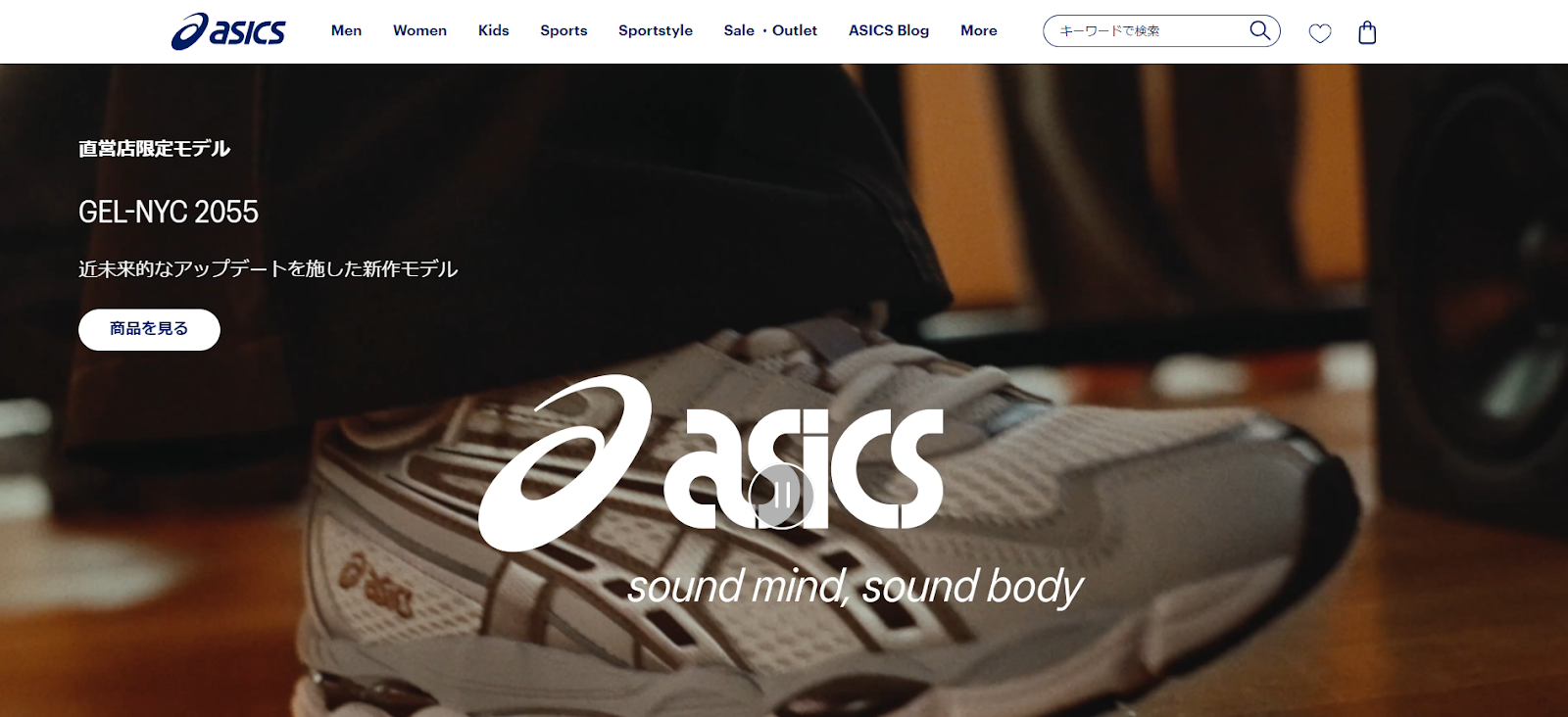This screenshot has width=1568, height=717.
Task: Expand the Sports navigation menu
Action: [x=563, y=30]
